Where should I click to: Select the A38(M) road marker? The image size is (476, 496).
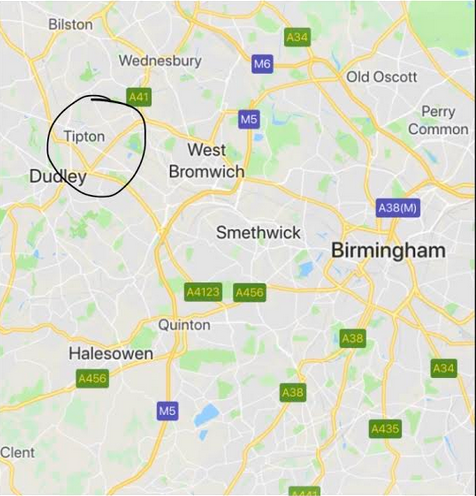(398, 208)
